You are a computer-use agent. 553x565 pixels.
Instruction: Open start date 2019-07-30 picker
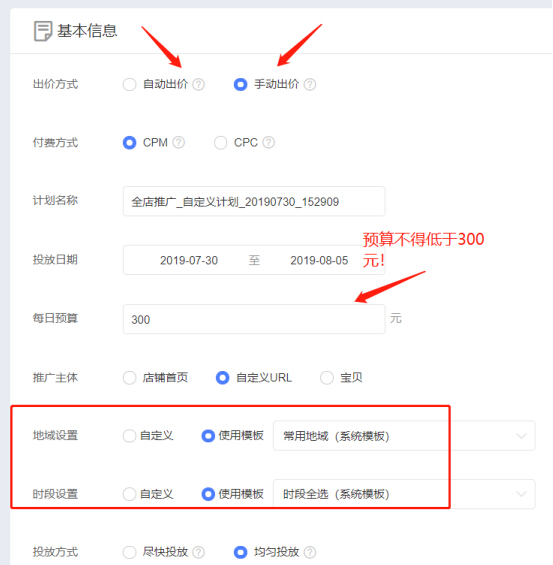189,261
